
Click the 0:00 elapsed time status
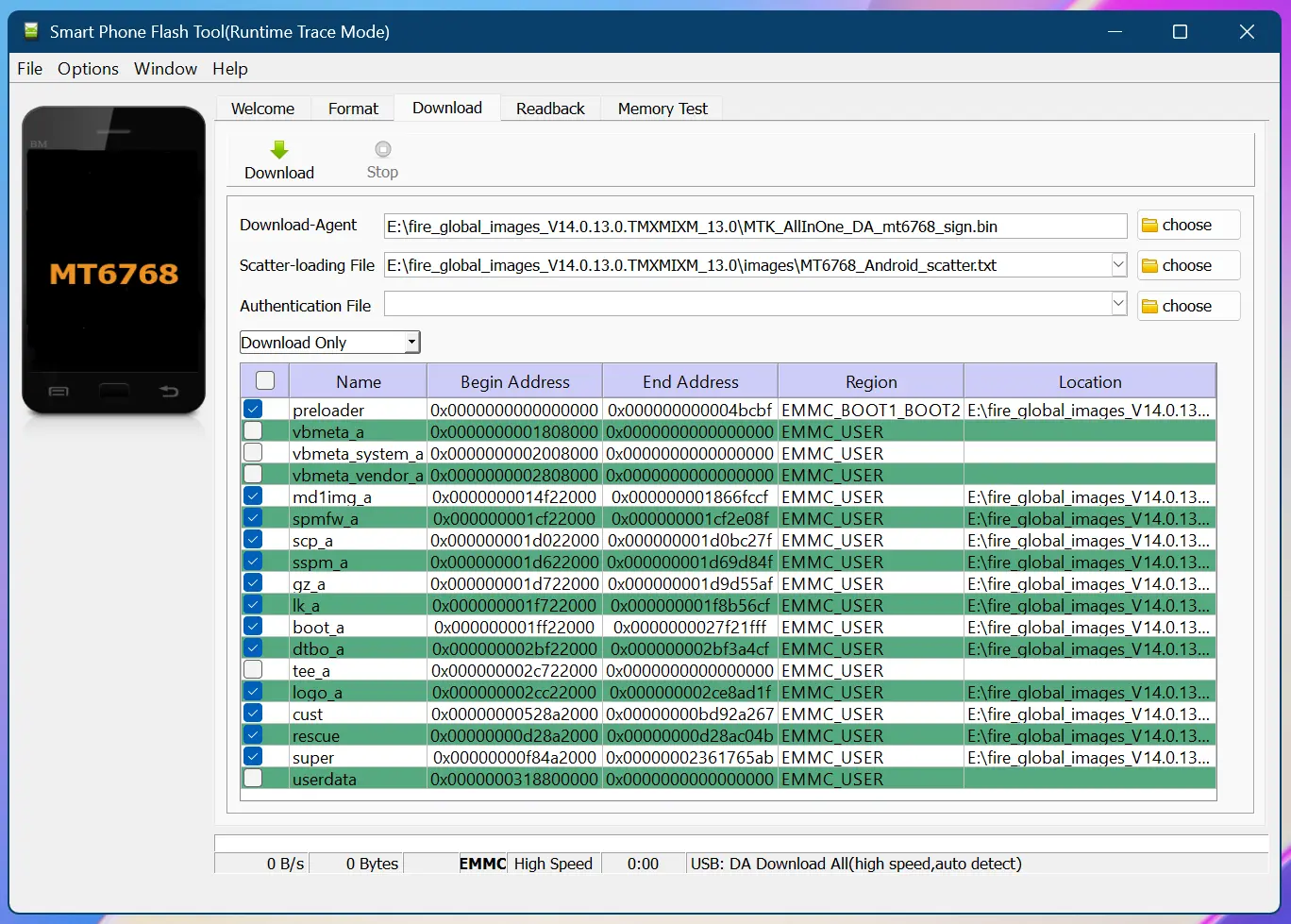pyautogui.click(x=643, y=863)
